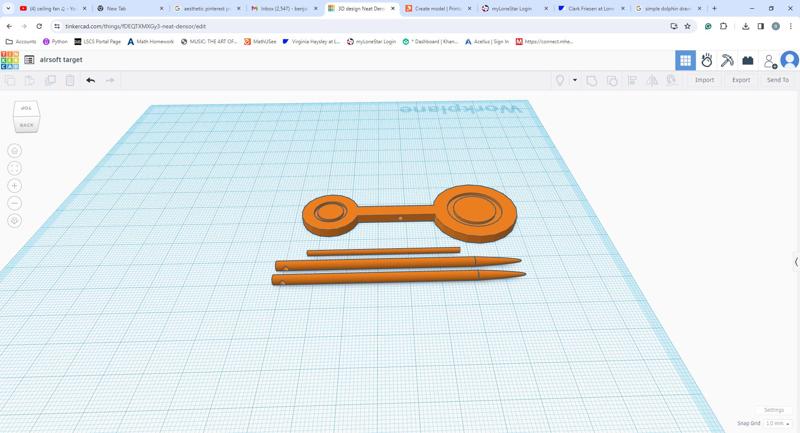Click the Import button
The width and height of the screenshot is (800, 433).
click(704, 80)
